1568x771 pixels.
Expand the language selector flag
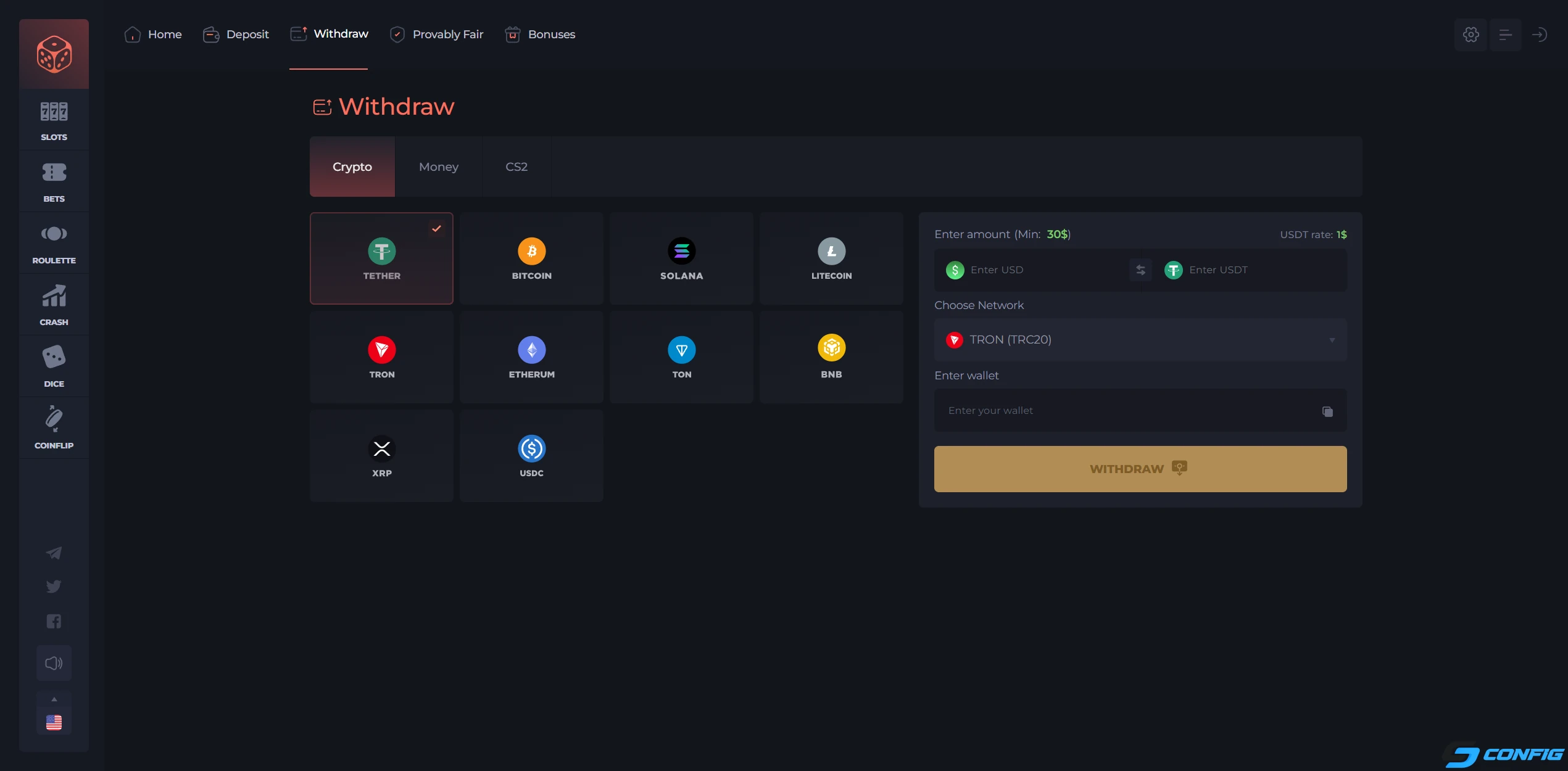[x=54, y=722]
